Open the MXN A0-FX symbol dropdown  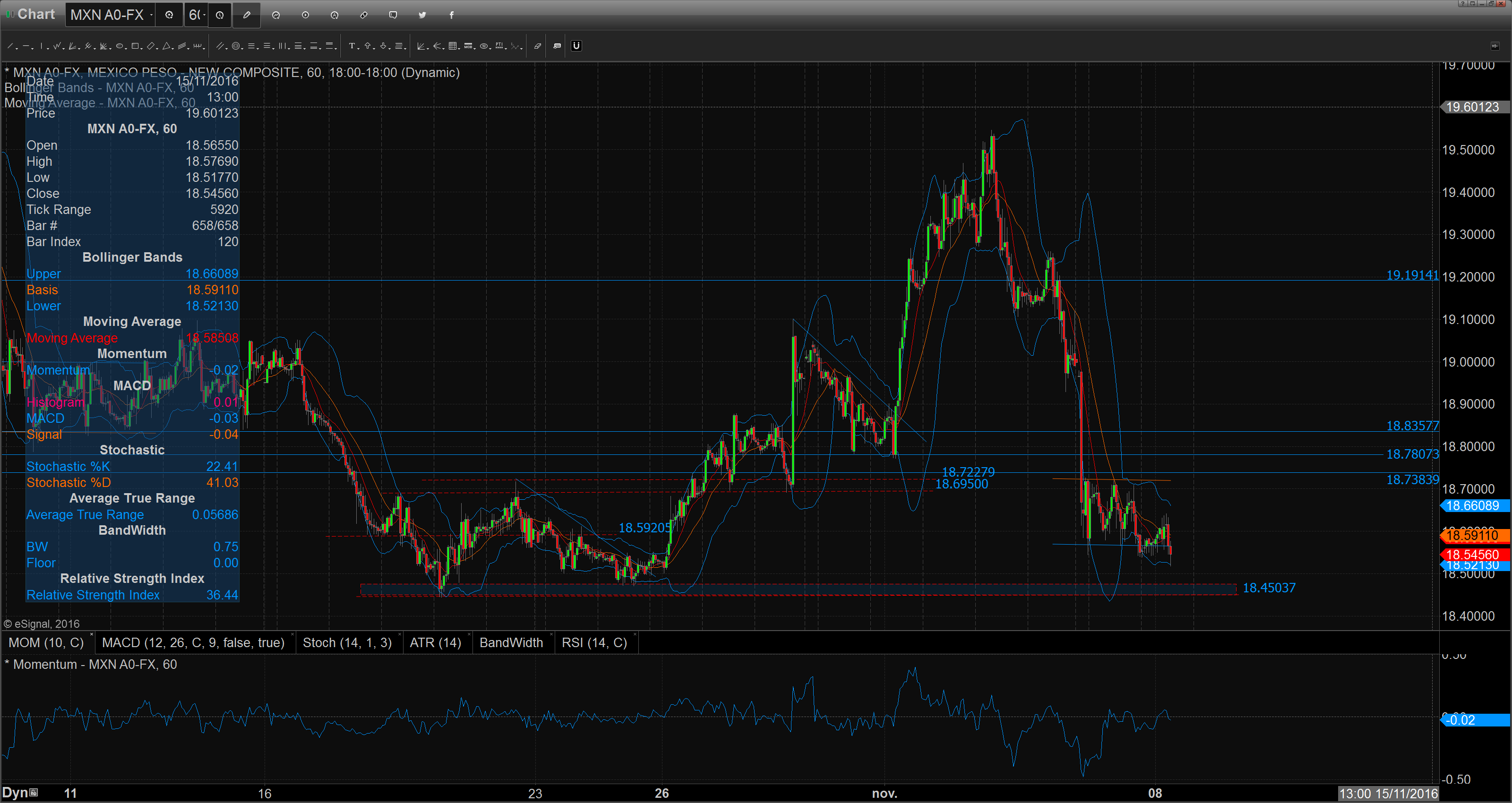click(151, 15)
